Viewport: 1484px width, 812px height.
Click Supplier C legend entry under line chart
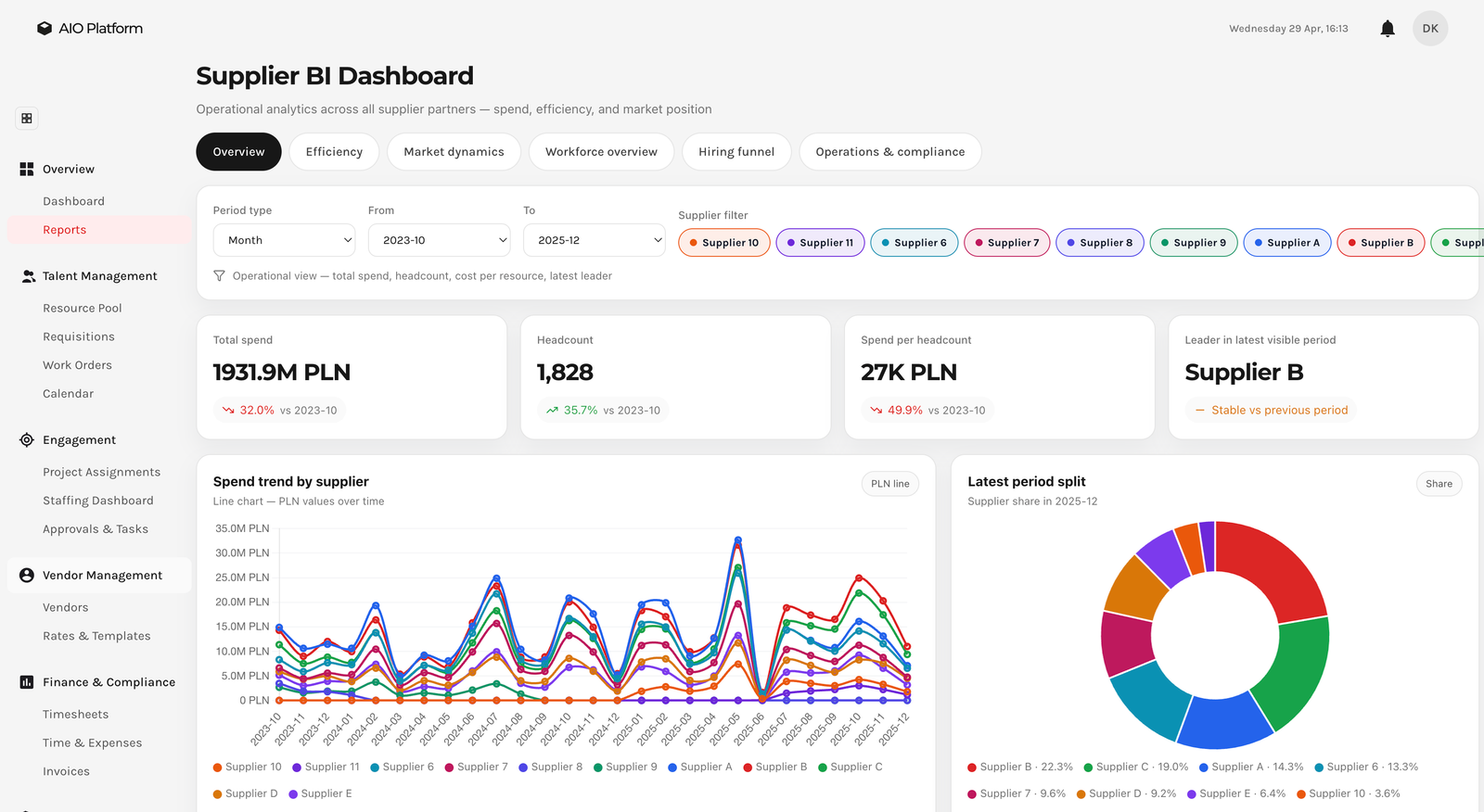[851, 768]
